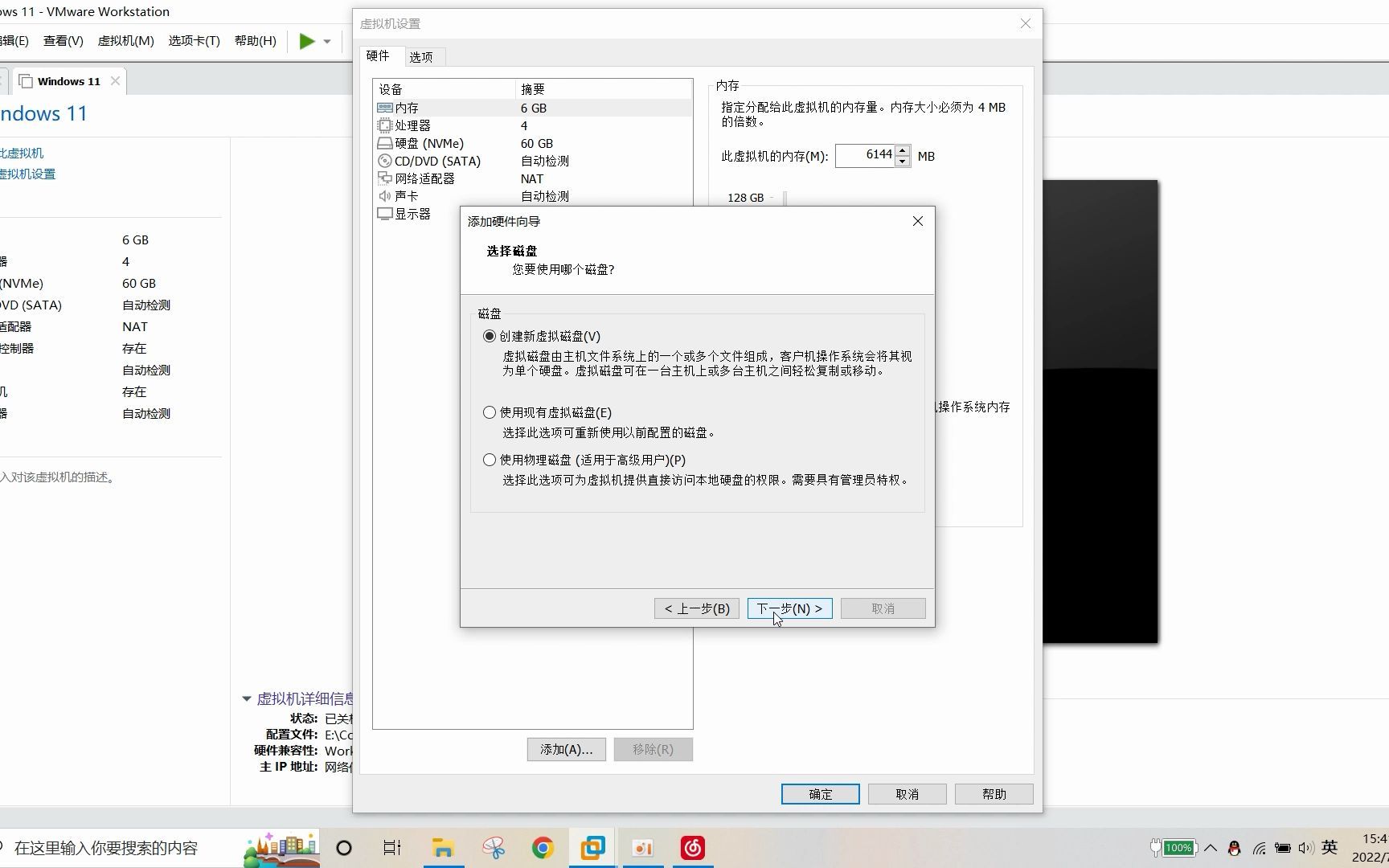Collapse the 虚拟机详细信息 section
1389x868 pixels.
[x=246, y=698]
